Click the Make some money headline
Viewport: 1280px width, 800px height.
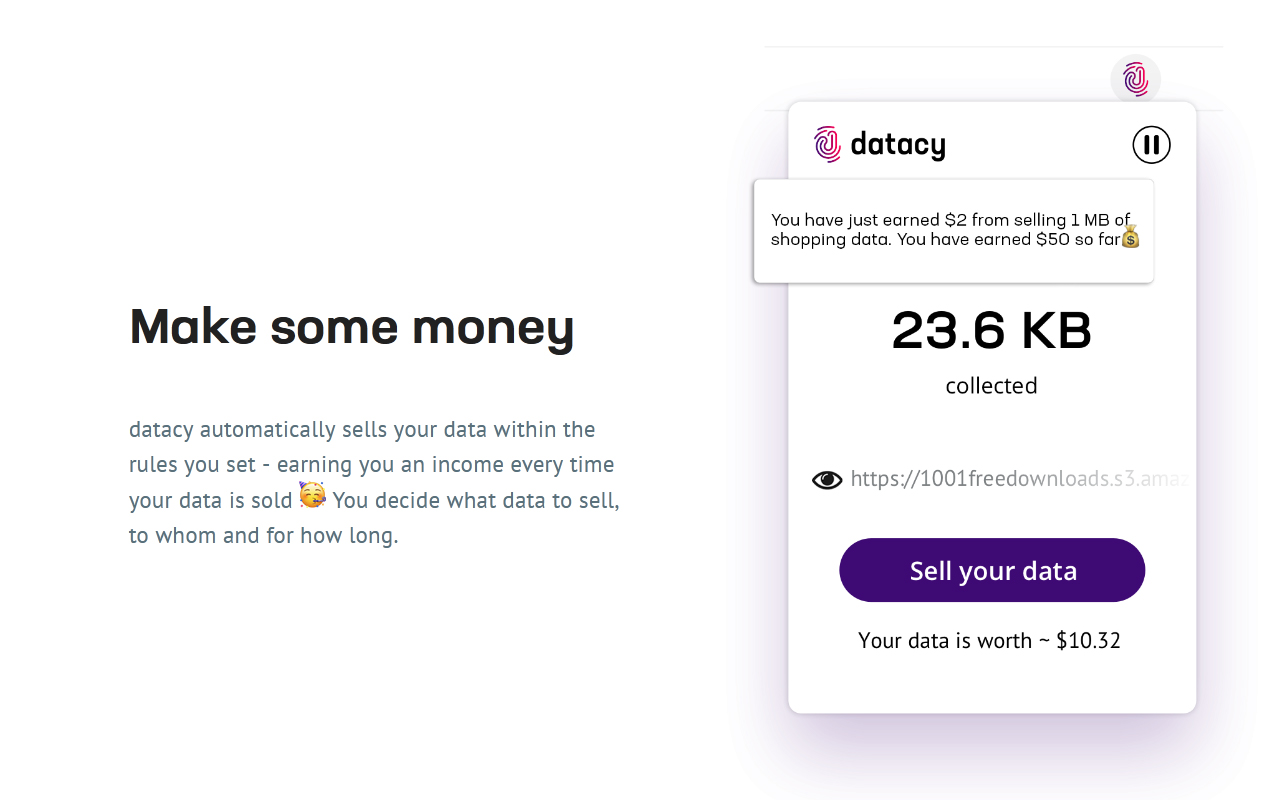tap(352, 326)
